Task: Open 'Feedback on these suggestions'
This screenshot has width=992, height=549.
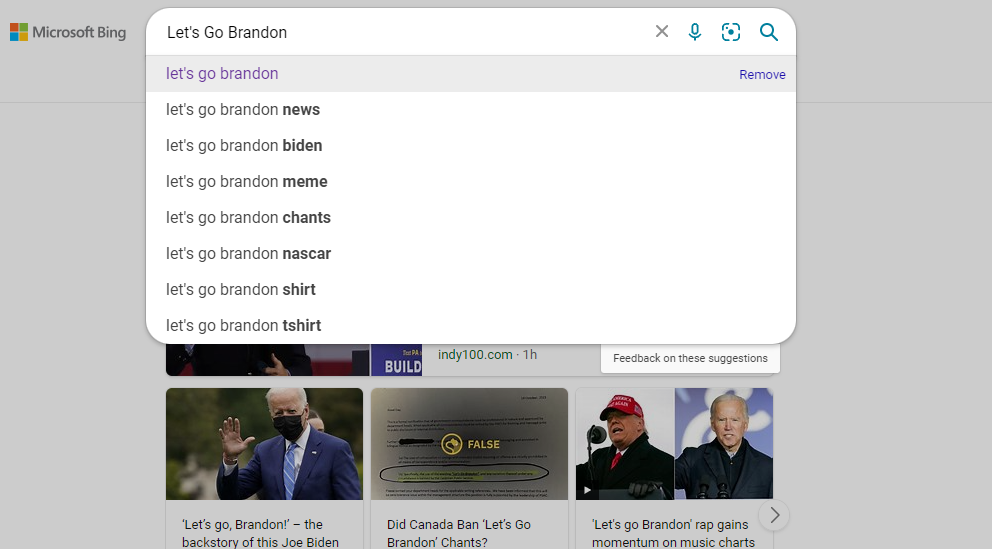Action: [690, 358]
